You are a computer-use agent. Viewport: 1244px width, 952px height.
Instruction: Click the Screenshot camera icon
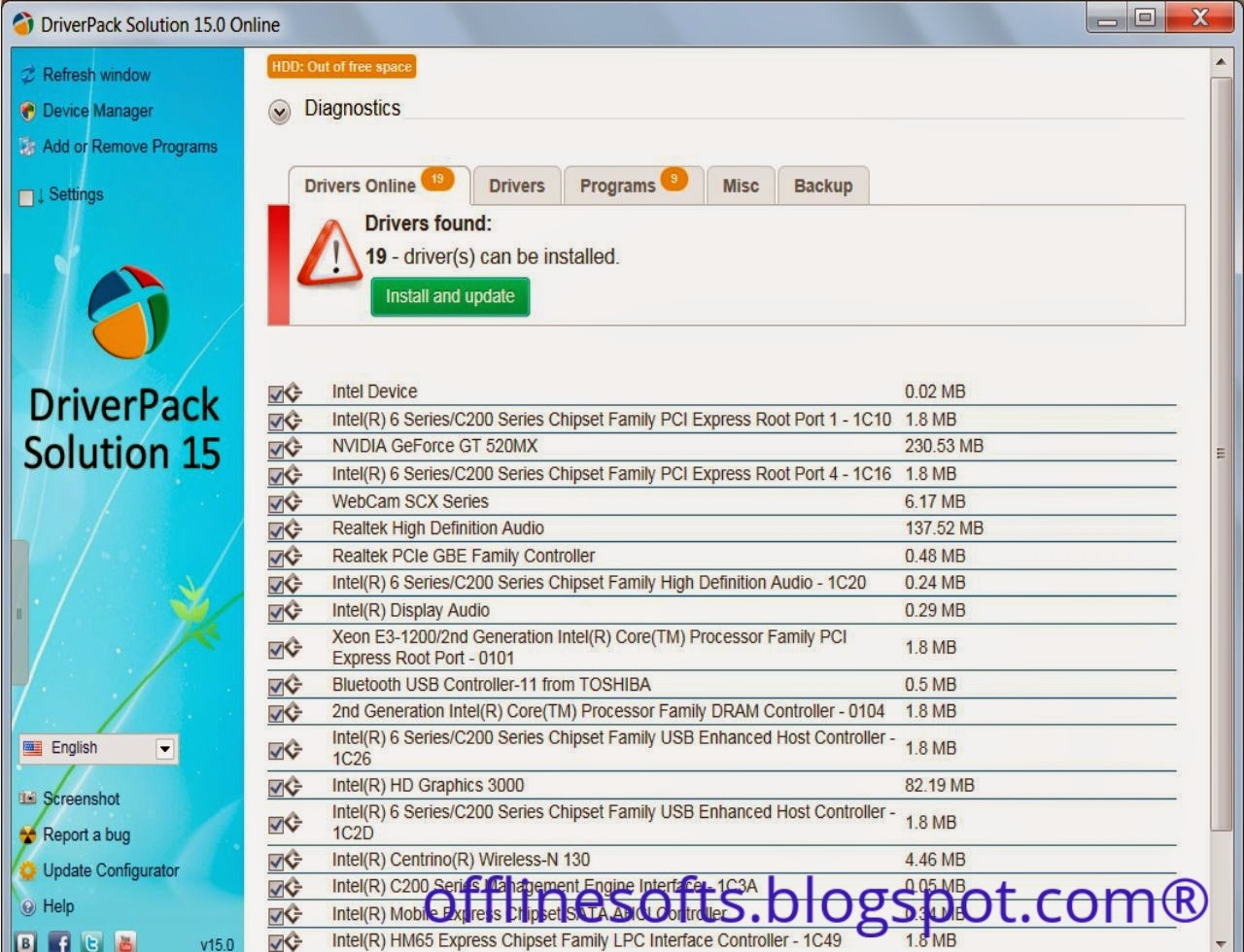click(27, 799)
